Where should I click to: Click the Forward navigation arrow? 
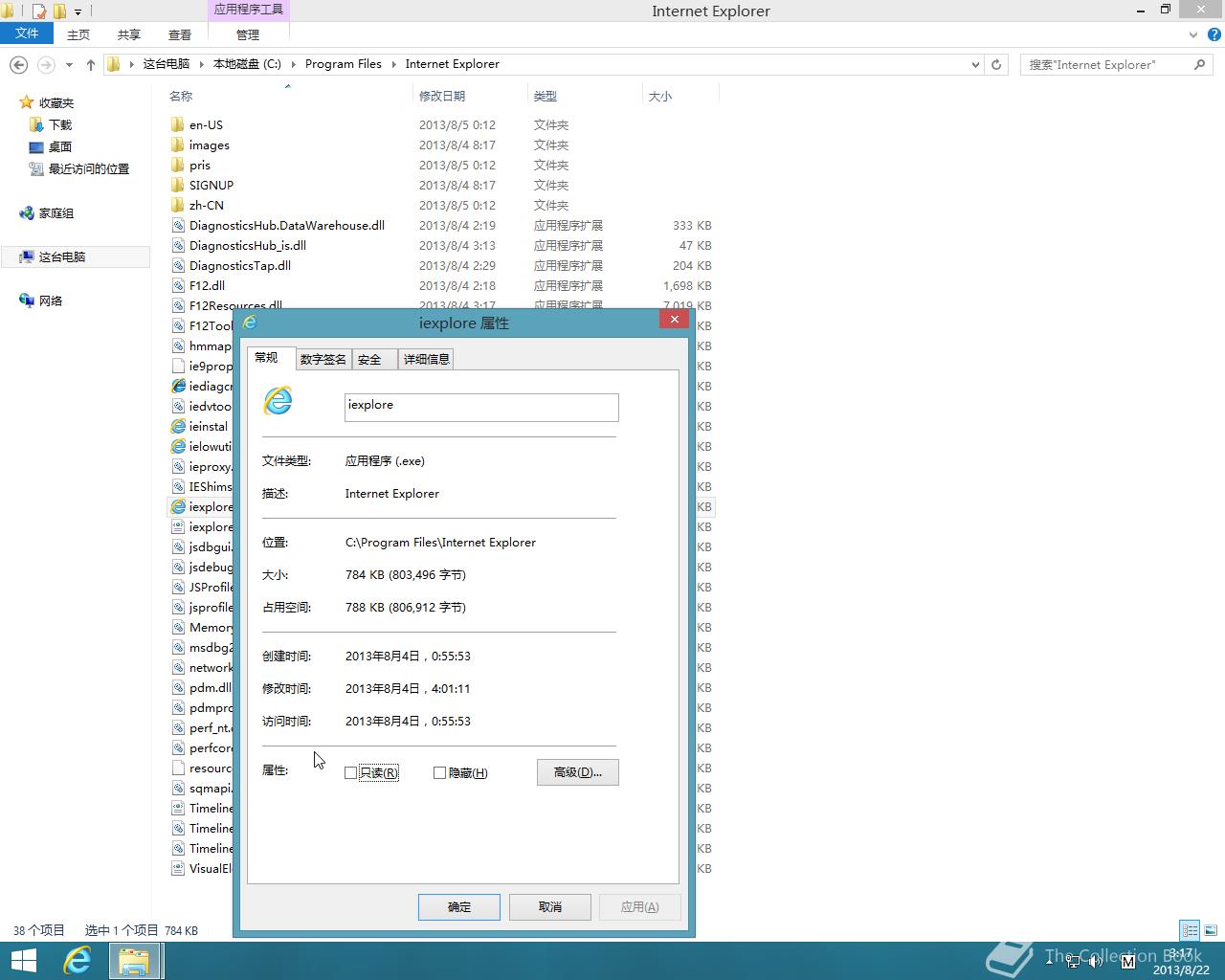[x=46, y=64]
